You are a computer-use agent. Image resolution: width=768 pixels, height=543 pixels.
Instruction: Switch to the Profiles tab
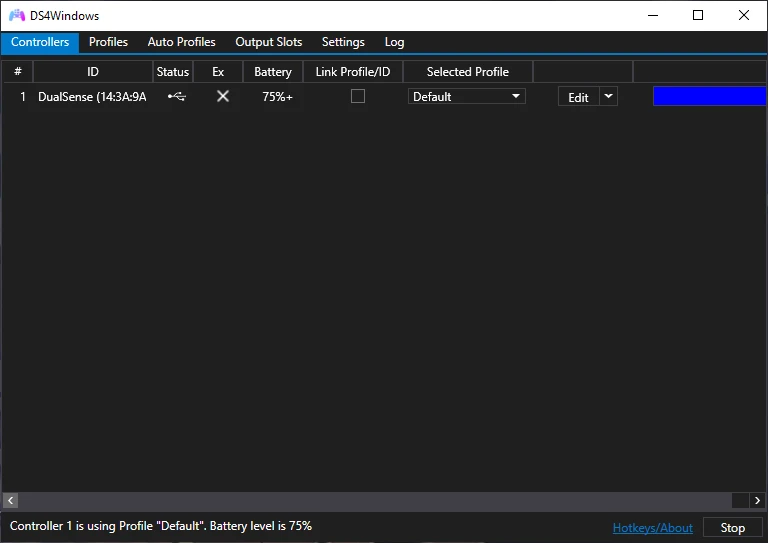click(108, 42)
